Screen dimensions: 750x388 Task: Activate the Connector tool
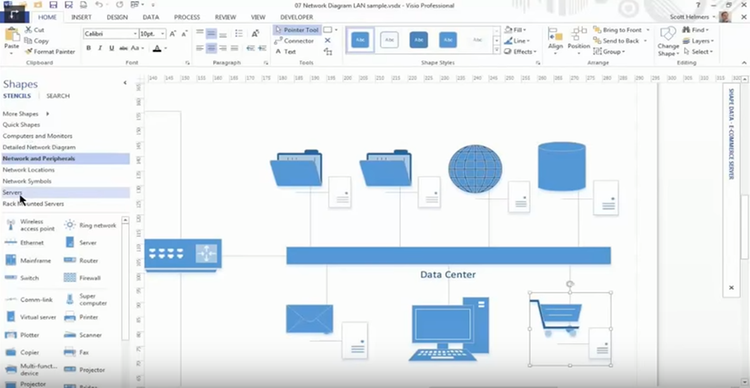tap(294, 41)
